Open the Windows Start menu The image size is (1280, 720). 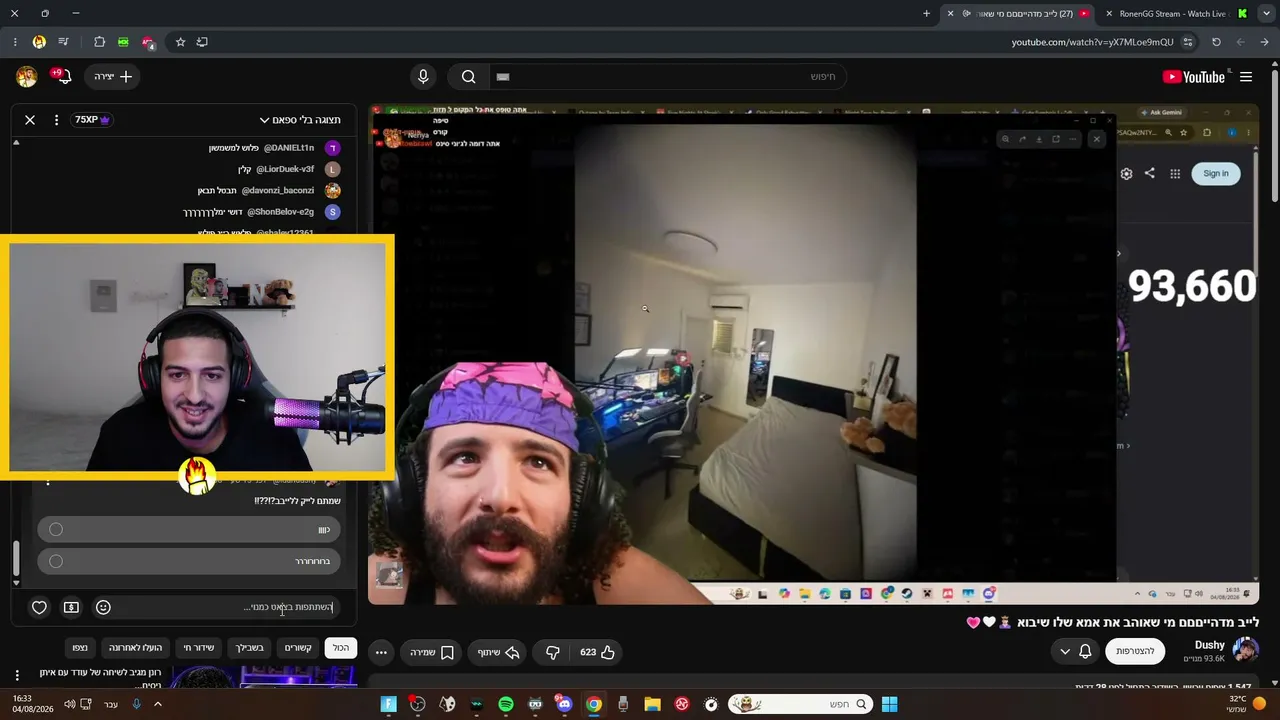(889, 704)
